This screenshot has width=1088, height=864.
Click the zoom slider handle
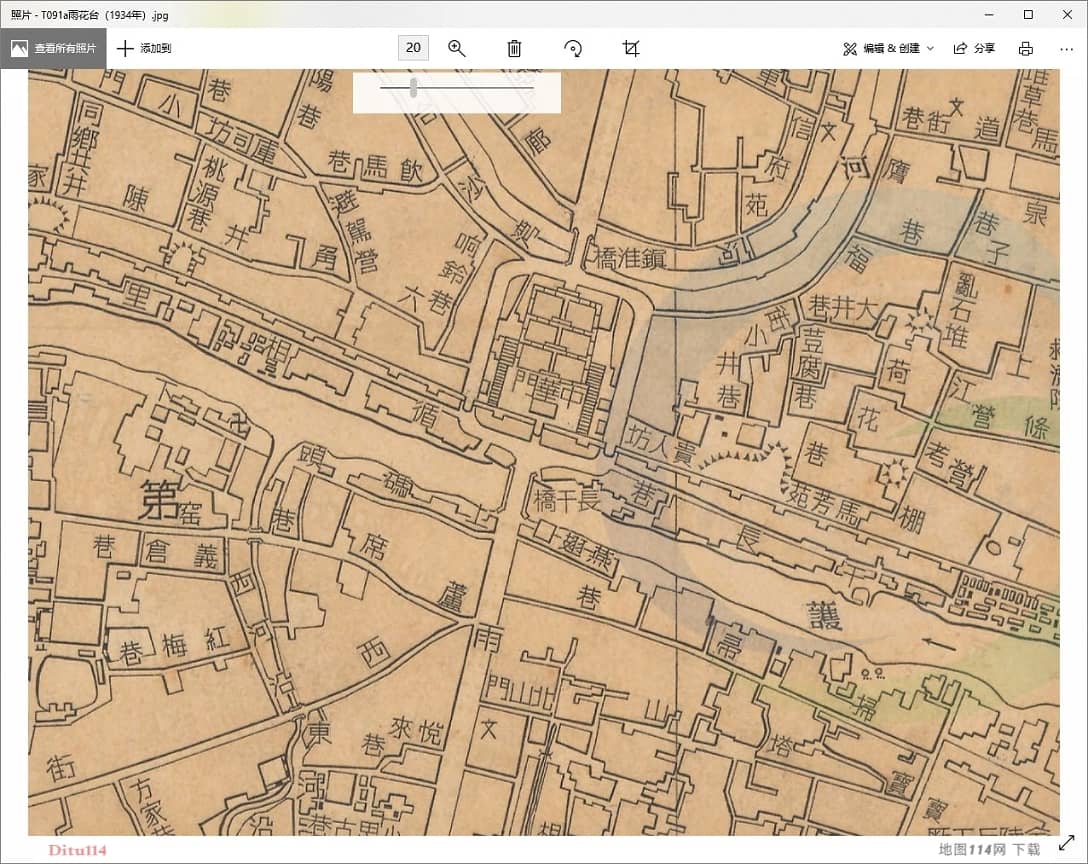click(414, 88)
